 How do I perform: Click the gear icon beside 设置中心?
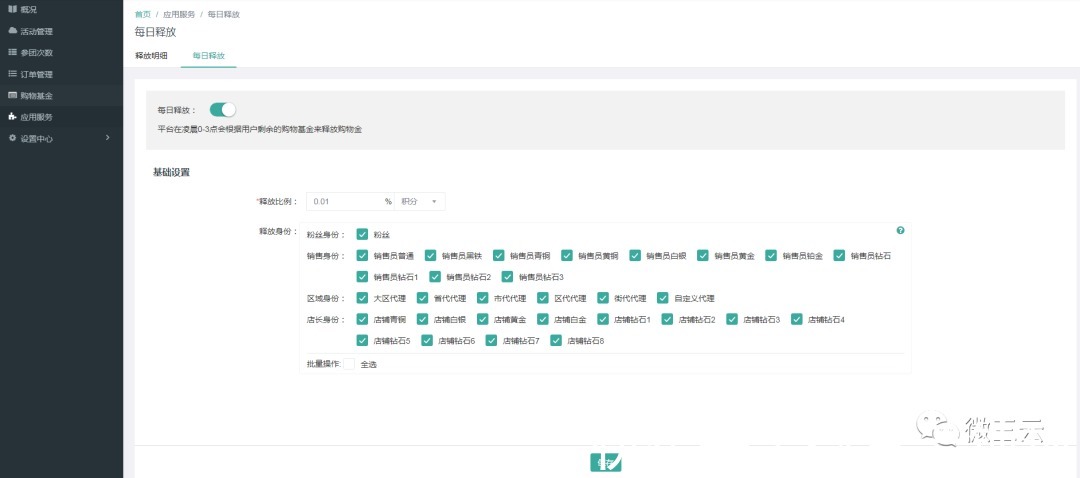coord(12,138)
